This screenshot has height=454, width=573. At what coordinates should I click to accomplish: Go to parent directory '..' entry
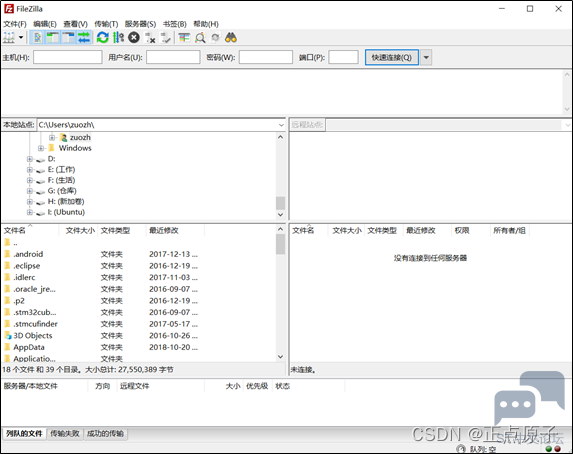[x=15, y=242]
